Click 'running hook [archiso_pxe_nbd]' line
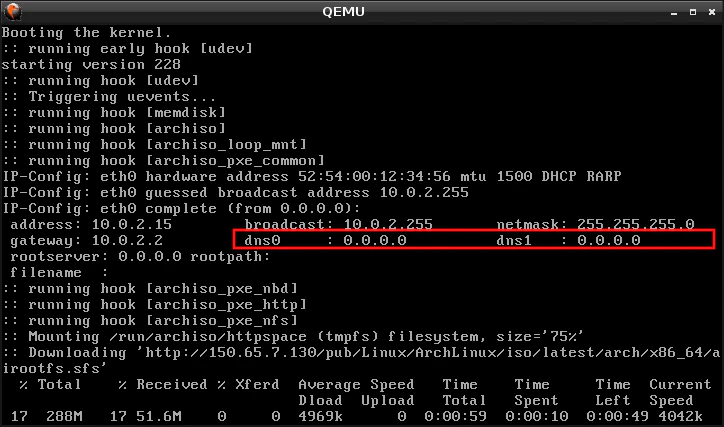Viewport: 724px width, 427px height. [x=150, y=289]
